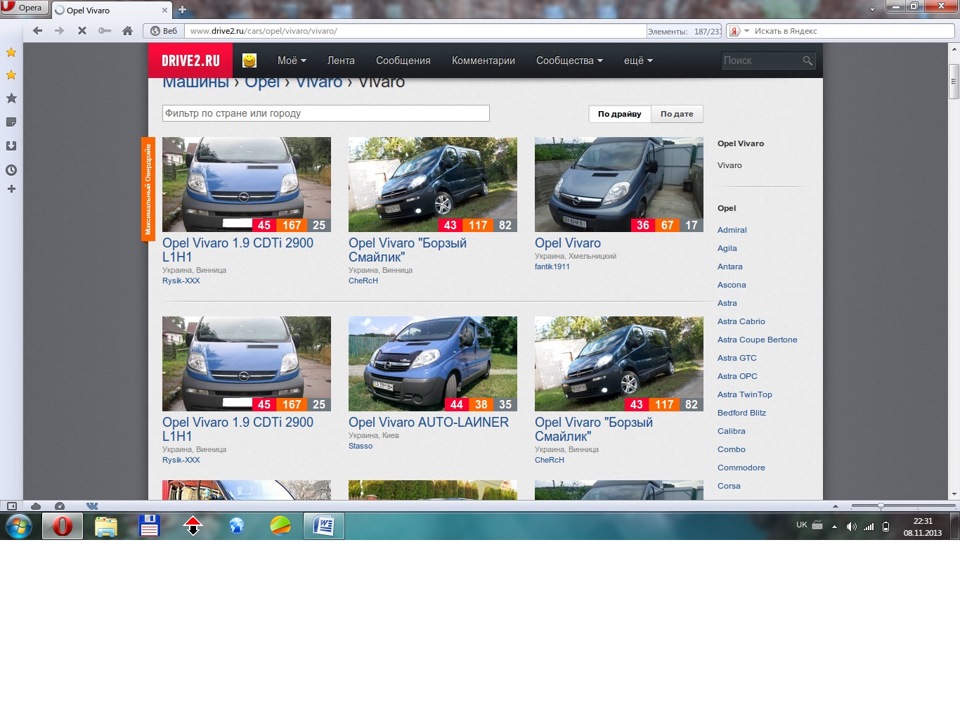Click the country or city filter field

326,113
